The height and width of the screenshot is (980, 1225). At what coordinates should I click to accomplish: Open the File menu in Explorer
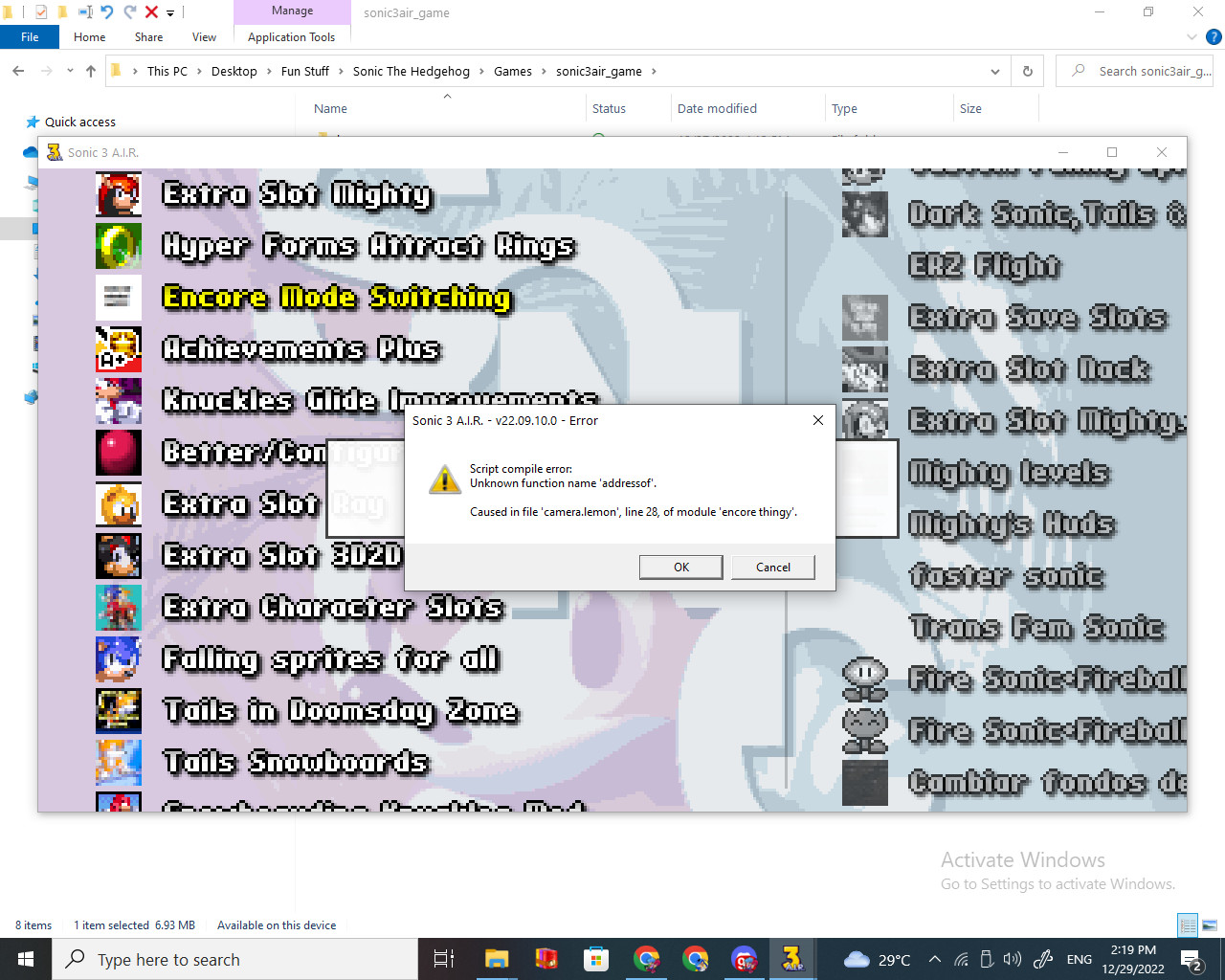coord(30,36)
